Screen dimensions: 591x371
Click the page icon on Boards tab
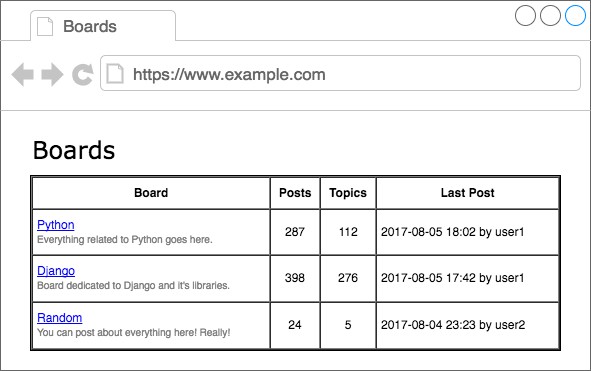coord(45,26)
